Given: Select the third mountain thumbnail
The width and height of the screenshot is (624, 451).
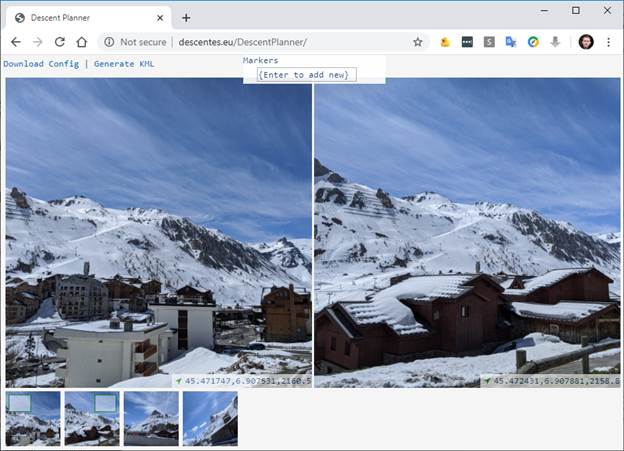Looking at the screenshot, I should (x=151, y=418).
